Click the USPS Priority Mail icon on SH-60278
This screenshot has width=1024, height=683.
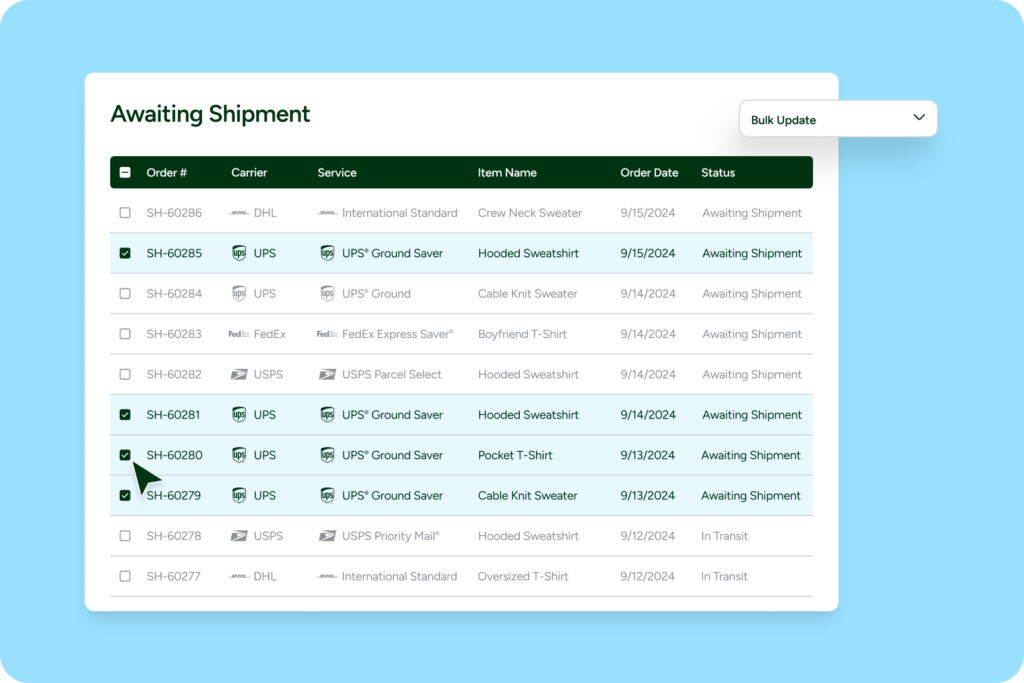point(328,535)
